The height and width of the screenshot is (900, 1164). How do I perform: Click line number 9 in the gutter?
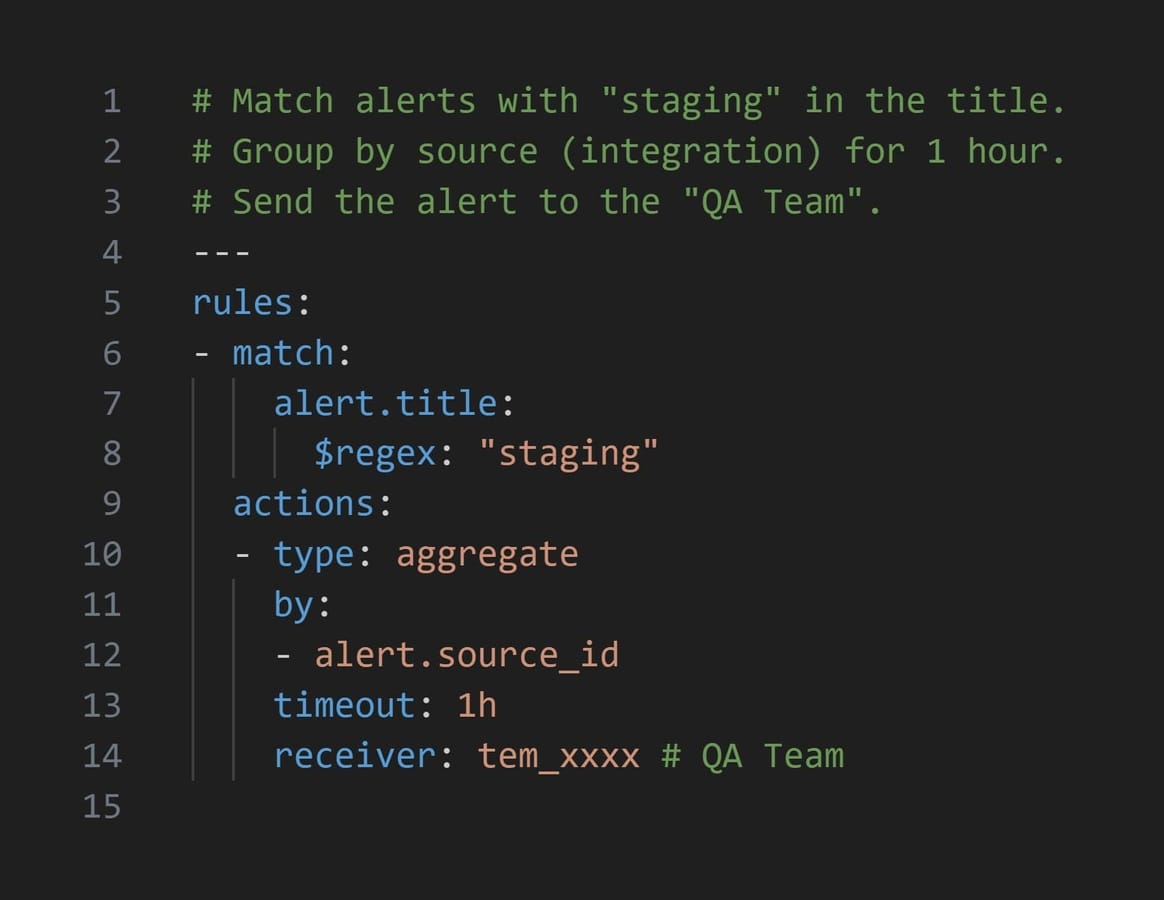[111, 503]
